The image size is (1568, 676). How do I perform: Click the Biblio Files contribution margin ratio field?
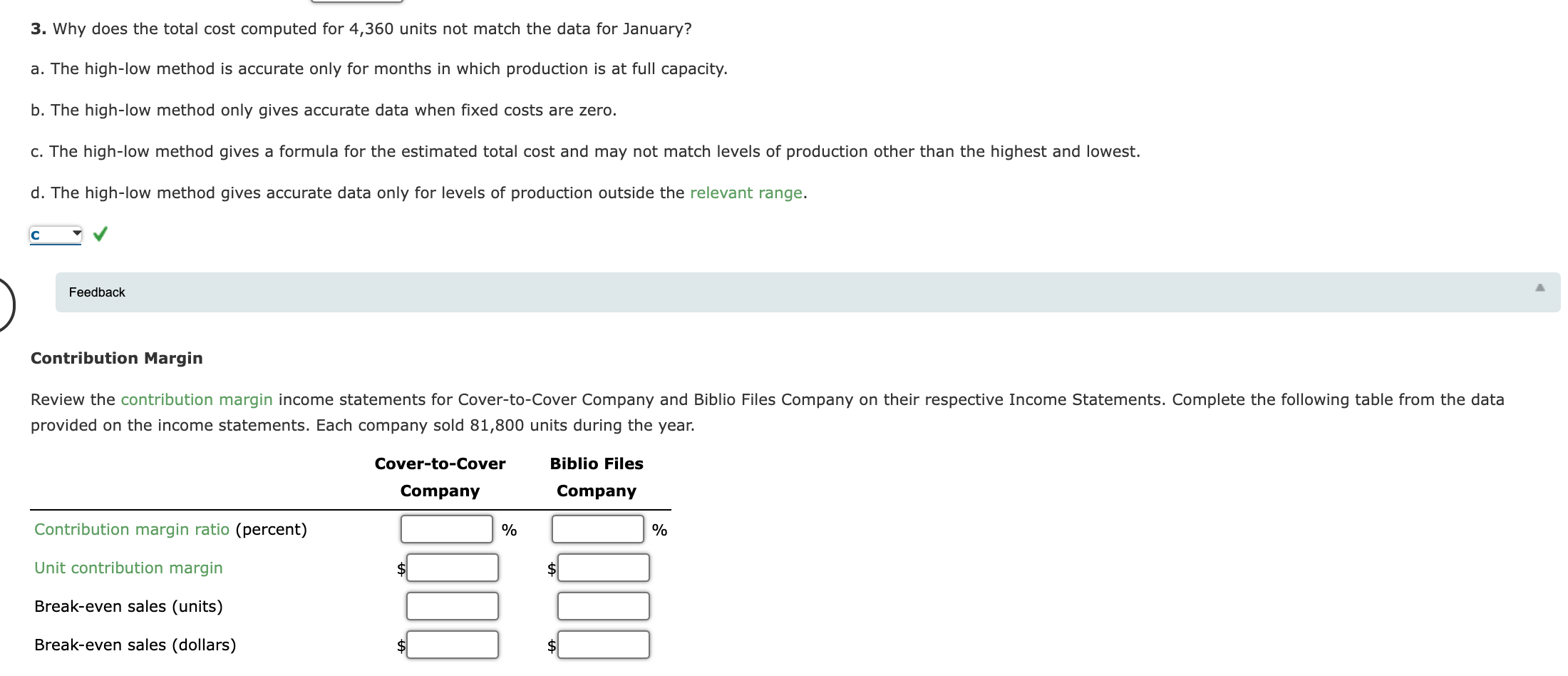[597, 530]
